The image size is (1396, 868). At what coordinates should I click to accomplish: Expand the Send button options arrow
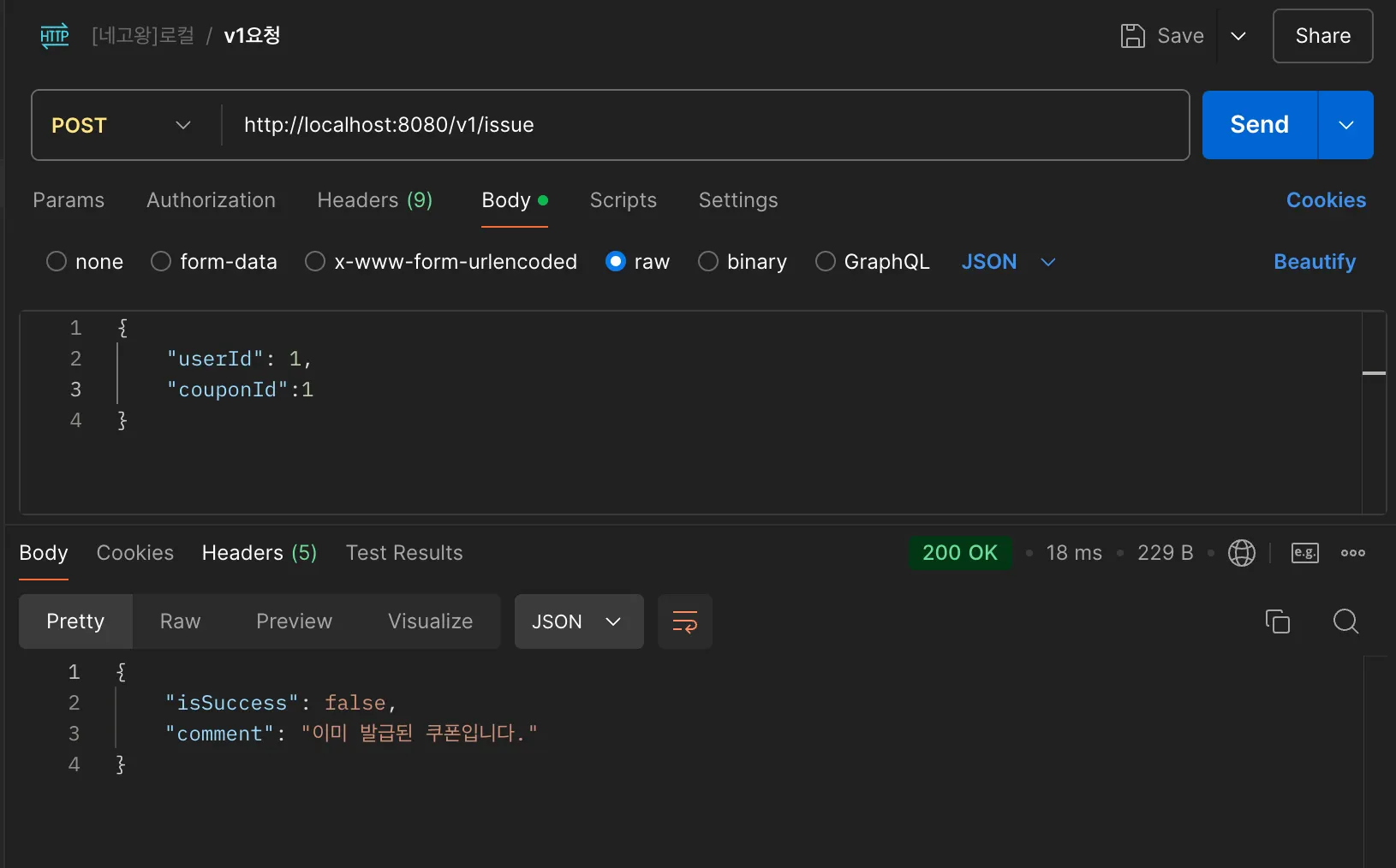point(1345,126)
